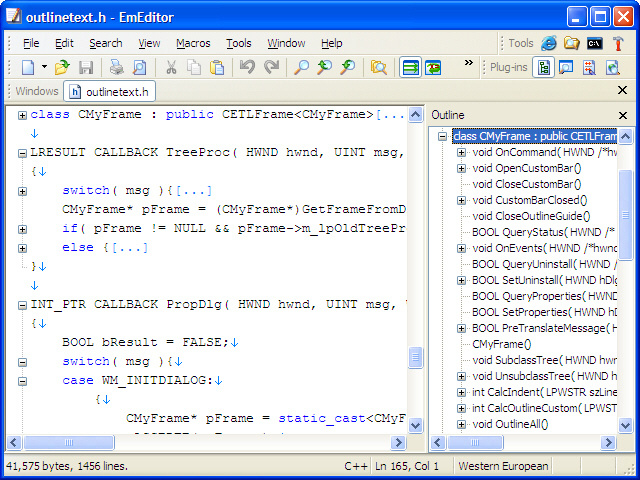
Task: Click the Open folder toolbar icon
Action: [62, 68]
